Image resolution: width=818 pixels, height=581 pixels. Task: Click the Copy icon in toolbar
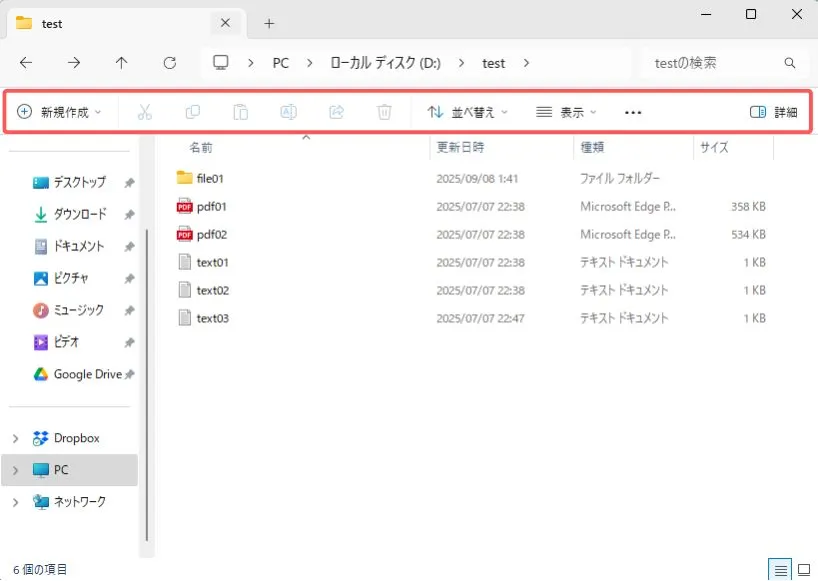(x=193, y=112)
